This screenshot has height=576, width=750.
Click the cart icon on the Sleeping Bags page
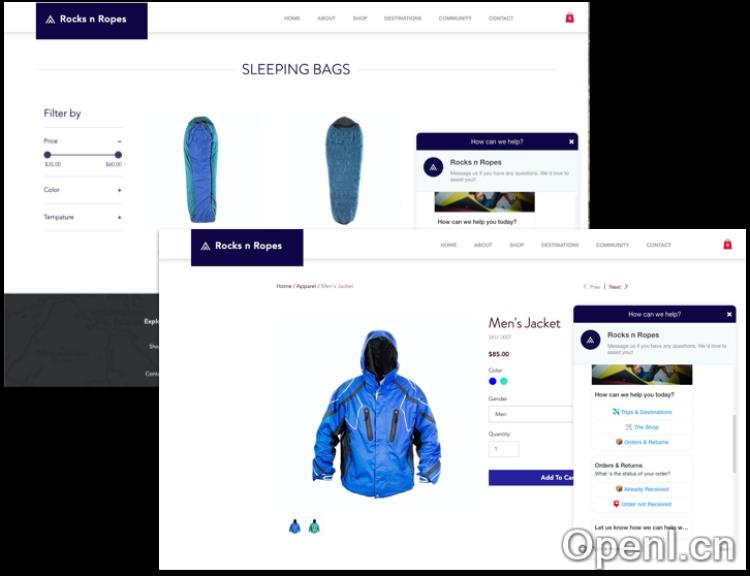pos(569,18)
